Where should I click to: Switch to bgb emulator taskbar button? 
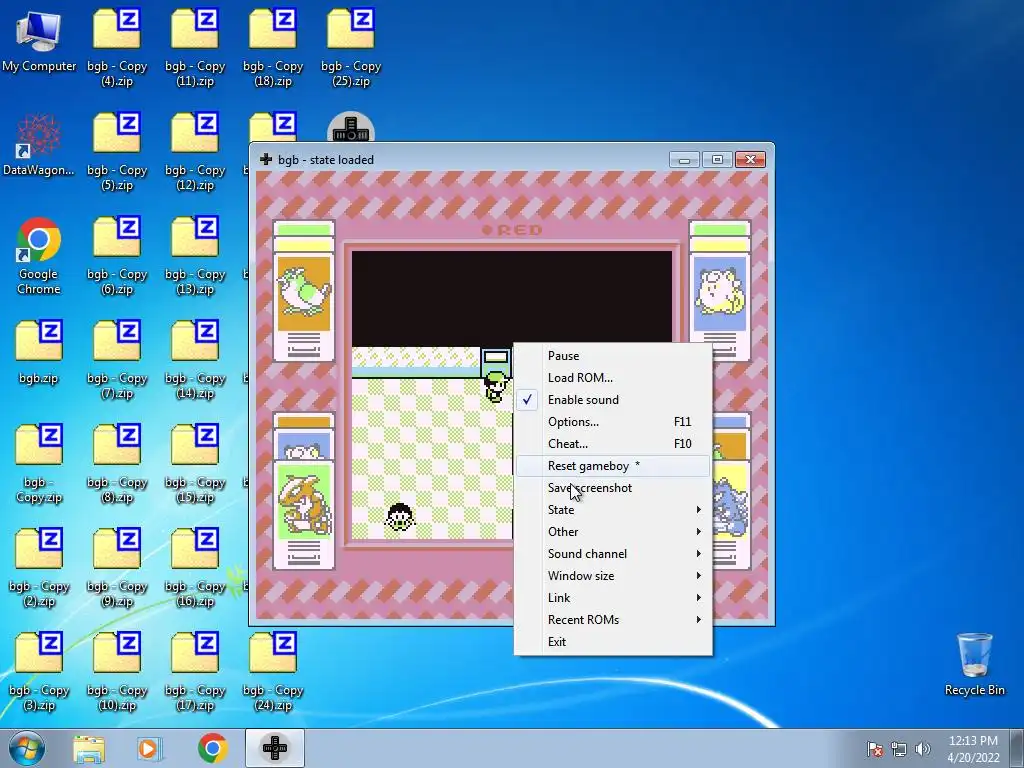coord(274,748)
